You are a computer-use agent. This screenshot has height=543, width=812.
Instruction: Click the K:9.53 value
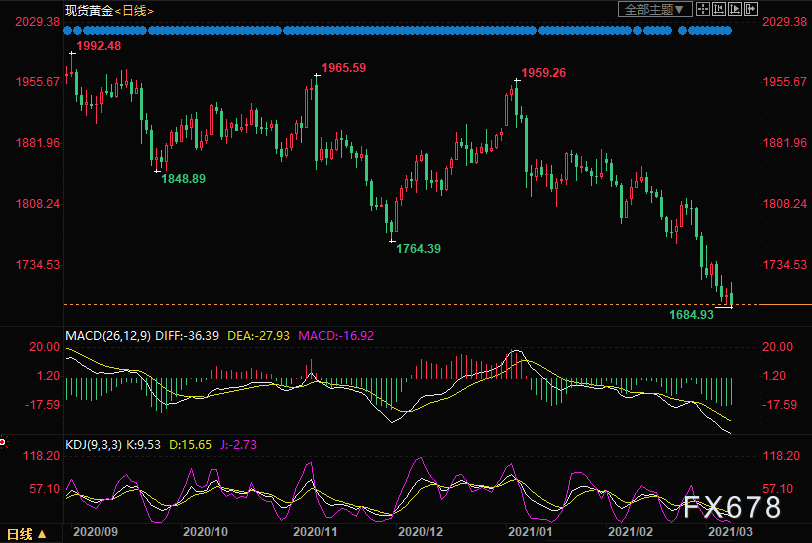click(143, 445)
